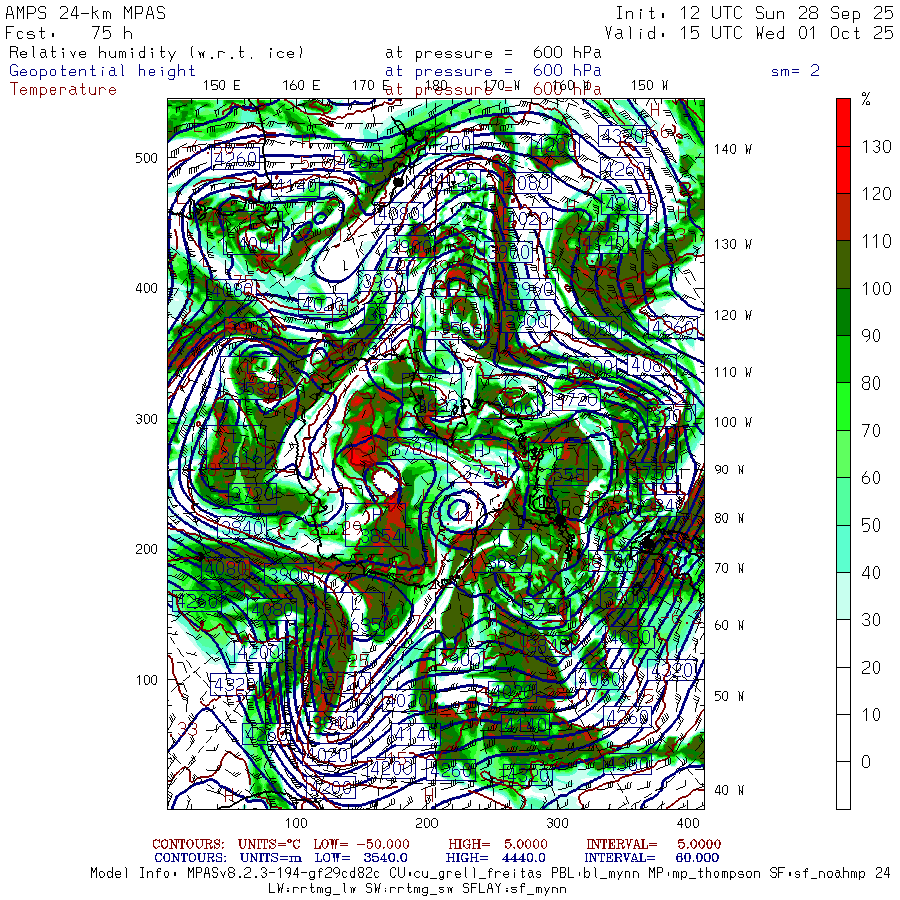Click the mint colorbar segment between 50 and 60
Viewport: 900px width, 900px height.
[x=843, y=501]
